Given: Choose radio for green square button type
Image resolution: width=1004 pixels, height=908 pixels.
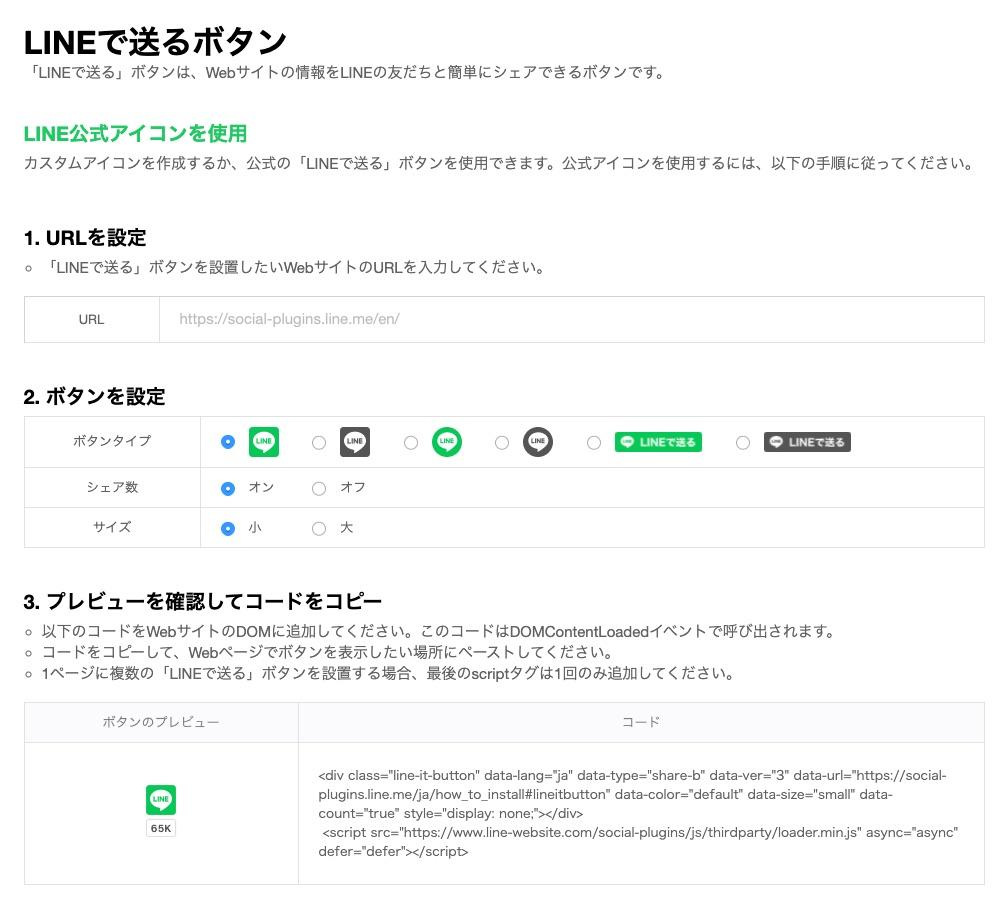Looking at the screenshot, I should (x=228, y=442).
